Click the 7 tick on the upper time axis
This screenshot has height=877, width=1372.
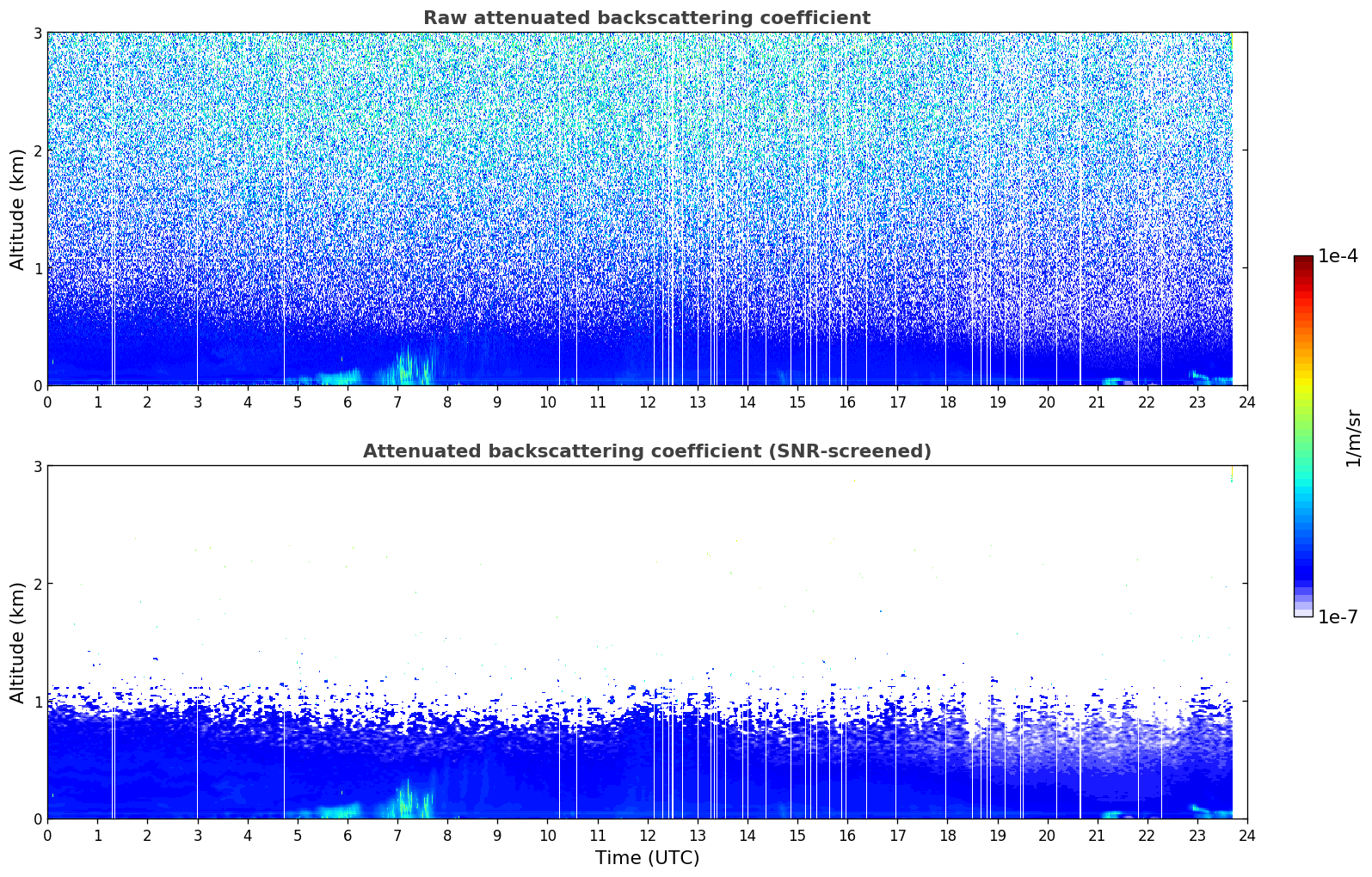(397, 402)
